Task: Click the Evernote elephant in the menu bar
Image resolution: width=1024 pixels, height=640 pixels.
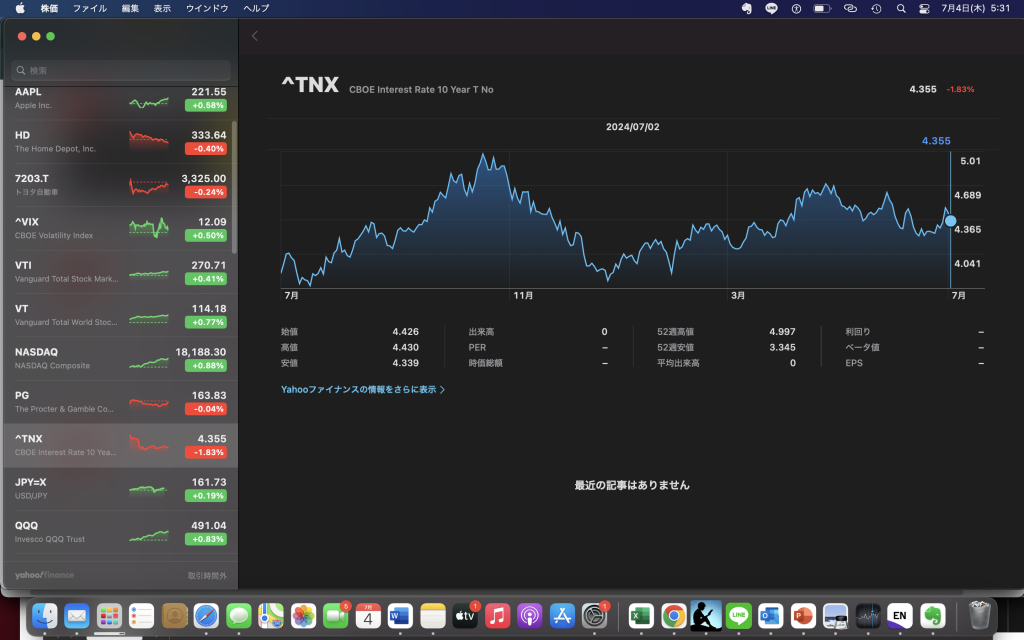Action: [x=746, y=8]
